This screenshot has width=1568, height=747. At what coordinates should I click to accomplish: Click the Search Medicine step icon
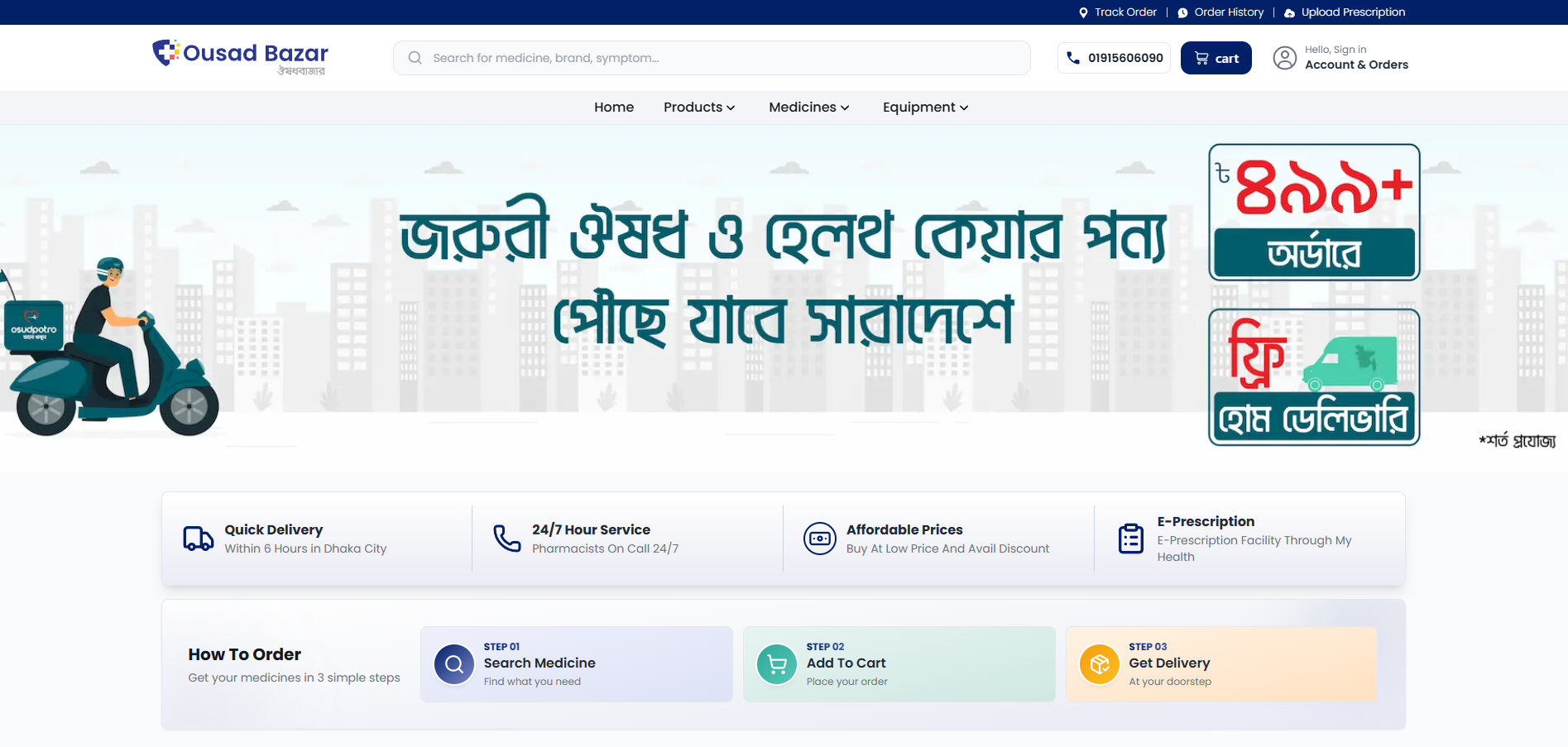pyautogui.click(x=454, y=664)
